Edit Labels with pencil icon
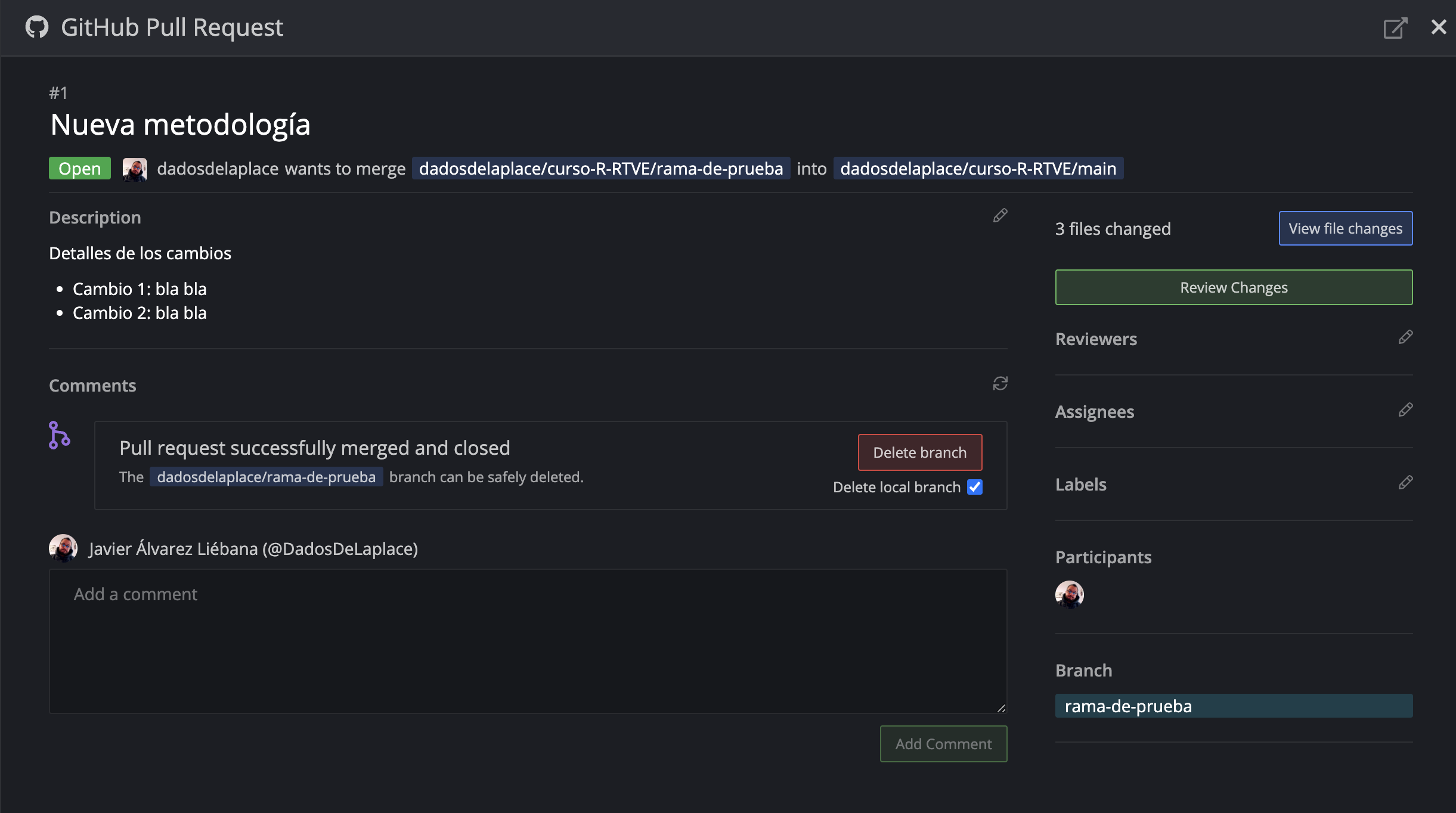 point(1405,483)
